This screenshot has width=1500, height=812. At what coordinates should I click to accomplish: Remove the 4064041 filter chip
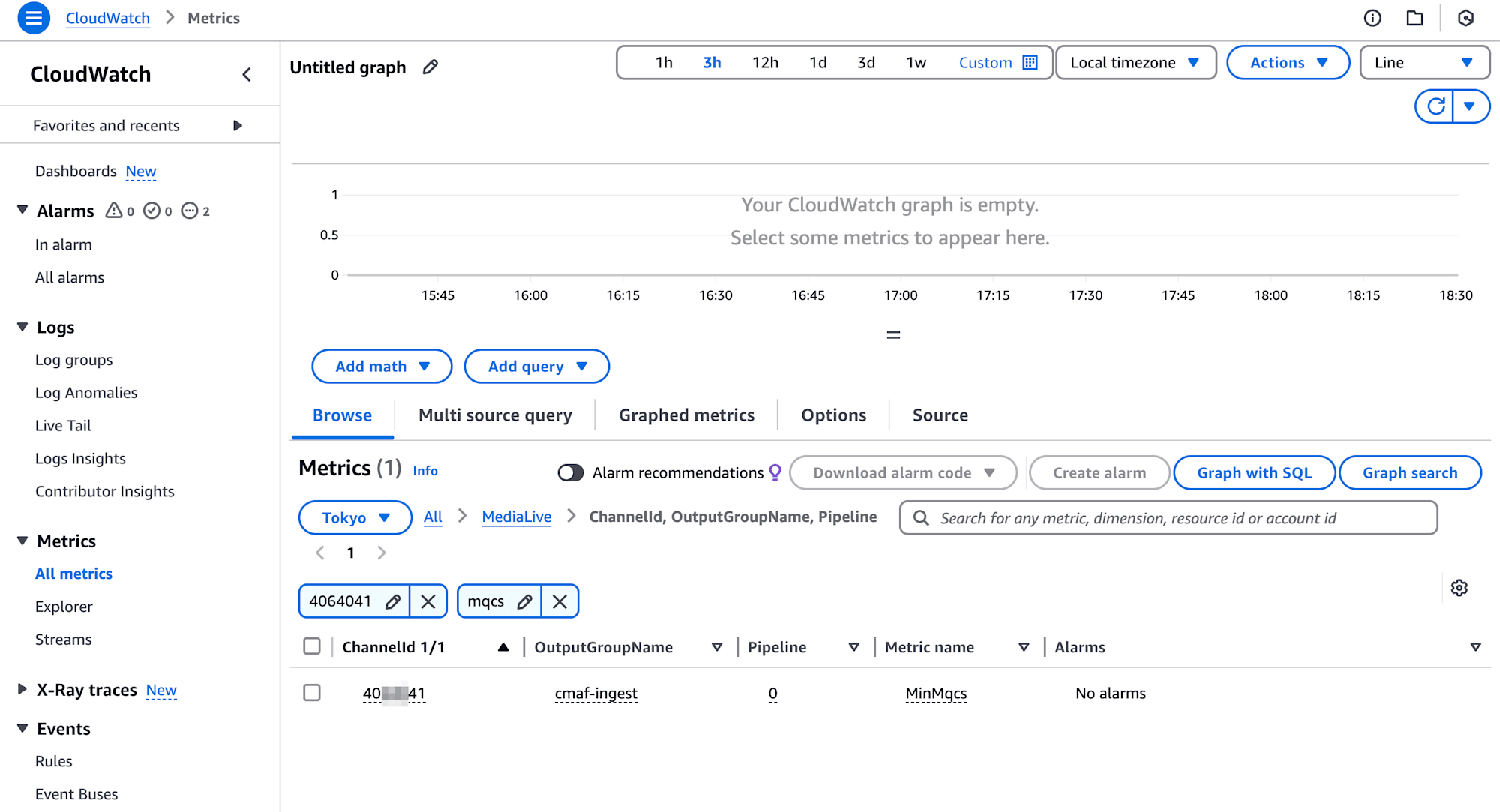428,601
